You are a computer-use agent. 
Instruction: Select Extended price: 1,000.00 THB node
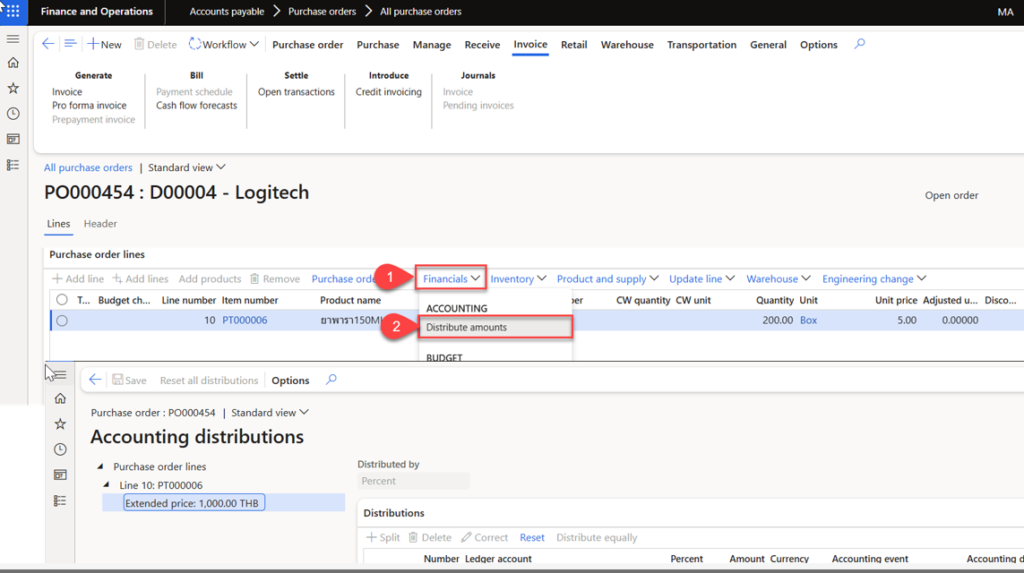pyautogui.click(x=193, y=503)
